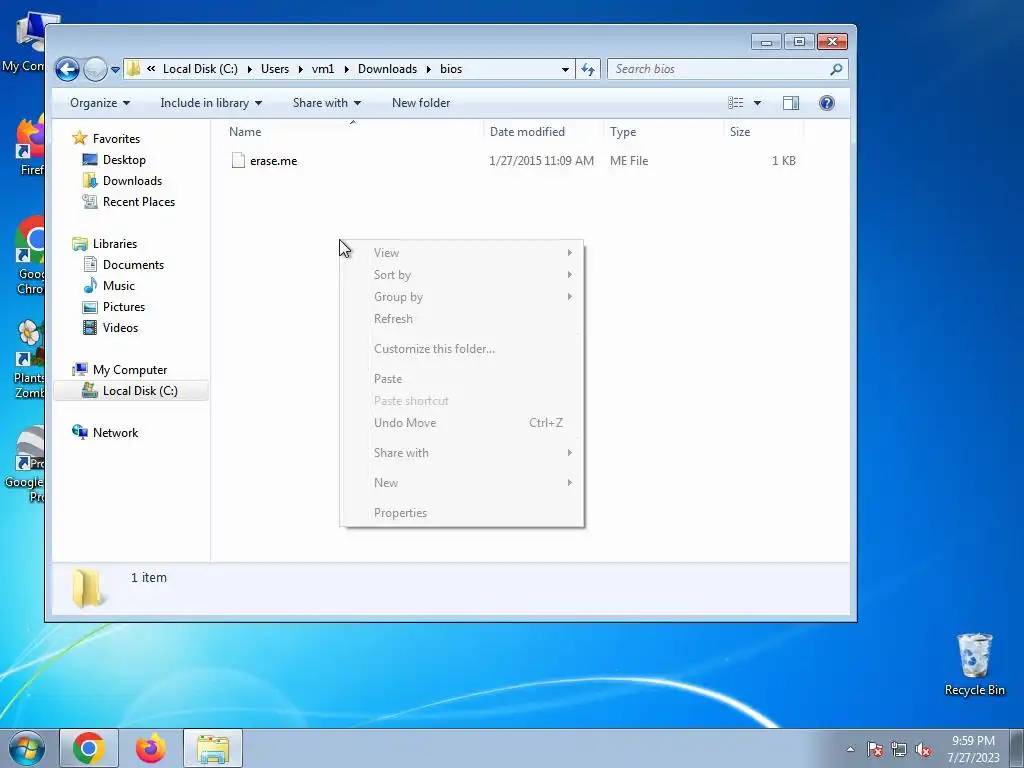Create a New folder

click(x=421, y=103)
